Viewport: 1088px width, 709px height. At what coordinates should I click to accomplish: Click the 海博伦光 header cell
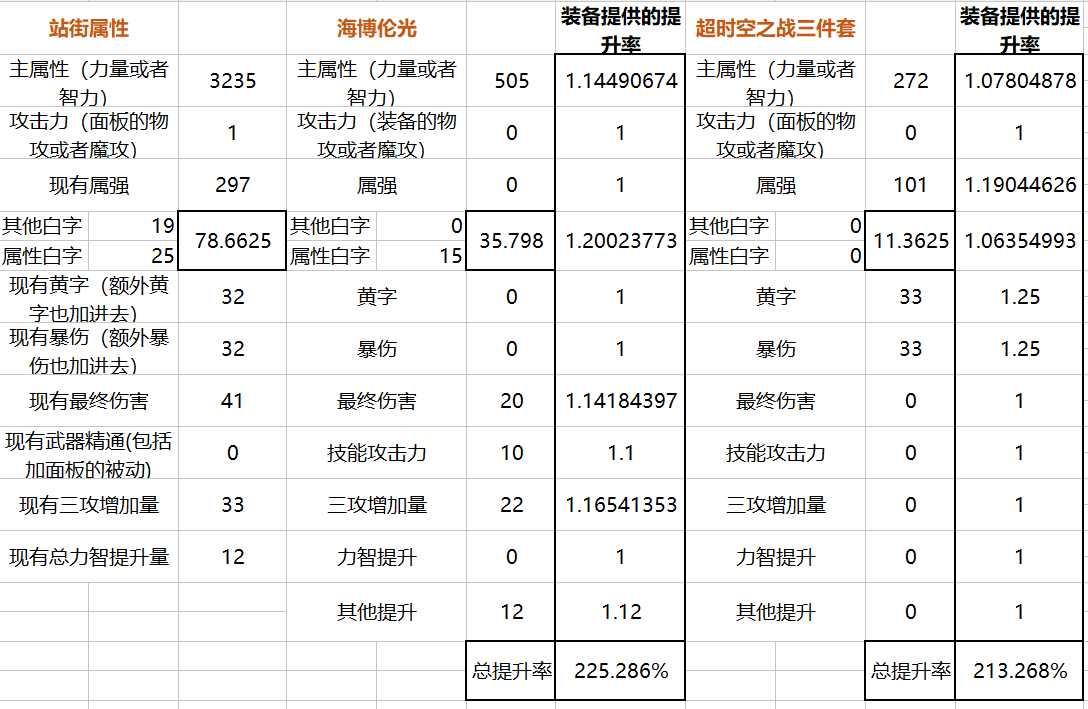(376, 28)
